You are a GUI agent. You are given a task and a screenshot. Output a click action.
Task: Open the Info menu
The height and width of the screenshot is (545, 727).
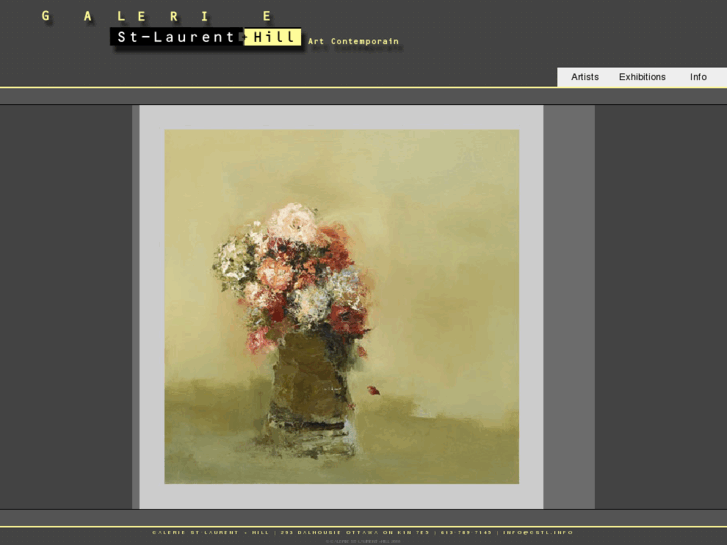(698, 77)
